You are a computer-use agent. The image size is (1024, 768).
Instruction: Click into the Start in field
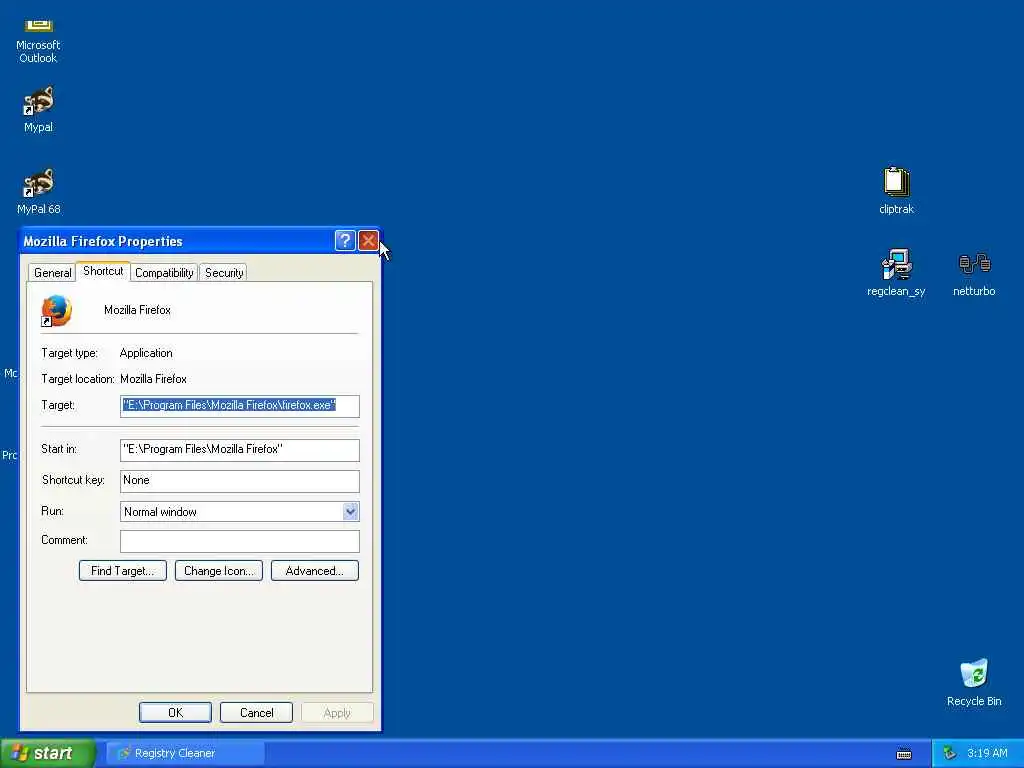click(240, 449)
